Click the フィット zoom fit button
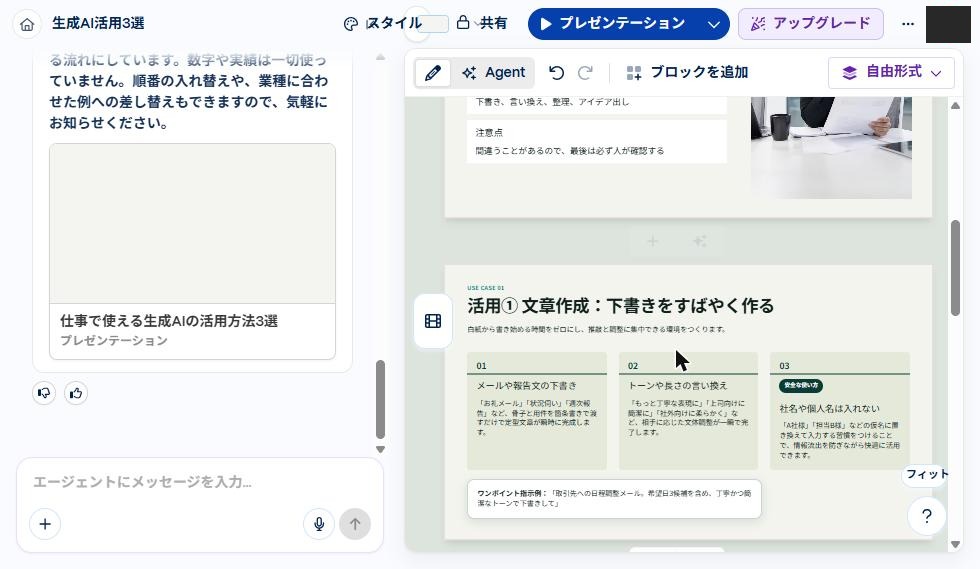This screenshot has height=569, width=980. (x=926, y=475)
